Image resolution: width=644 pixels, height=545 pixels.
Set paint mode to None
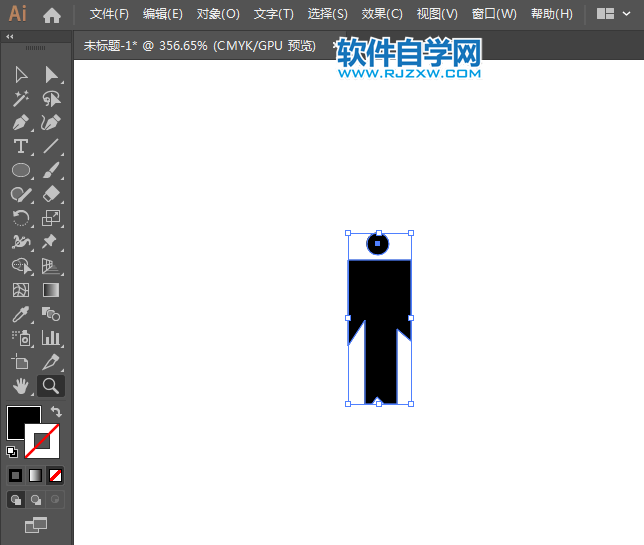[55, 476]
